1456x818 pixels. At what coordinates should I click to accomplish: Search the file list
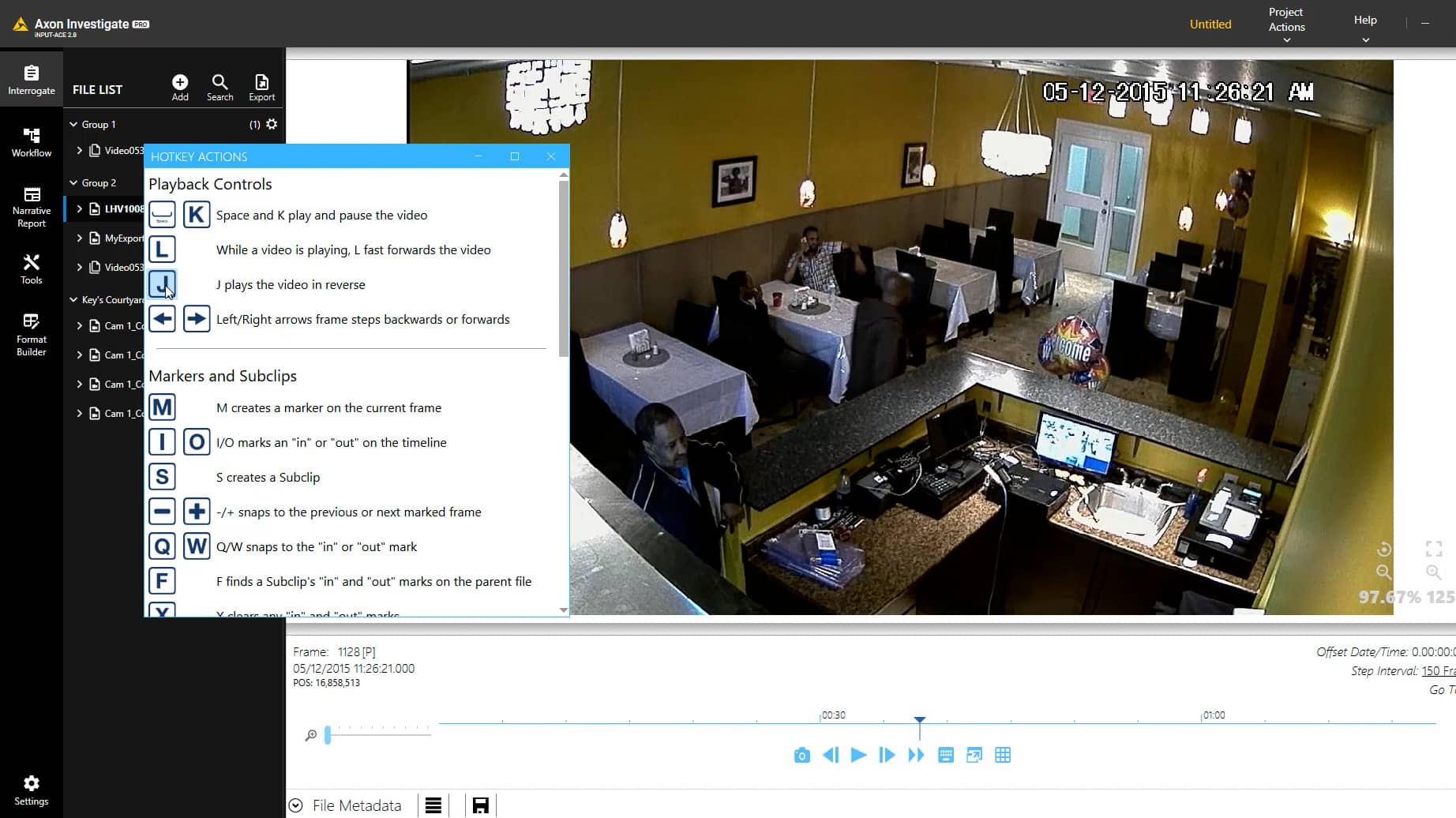click(220, 84)
